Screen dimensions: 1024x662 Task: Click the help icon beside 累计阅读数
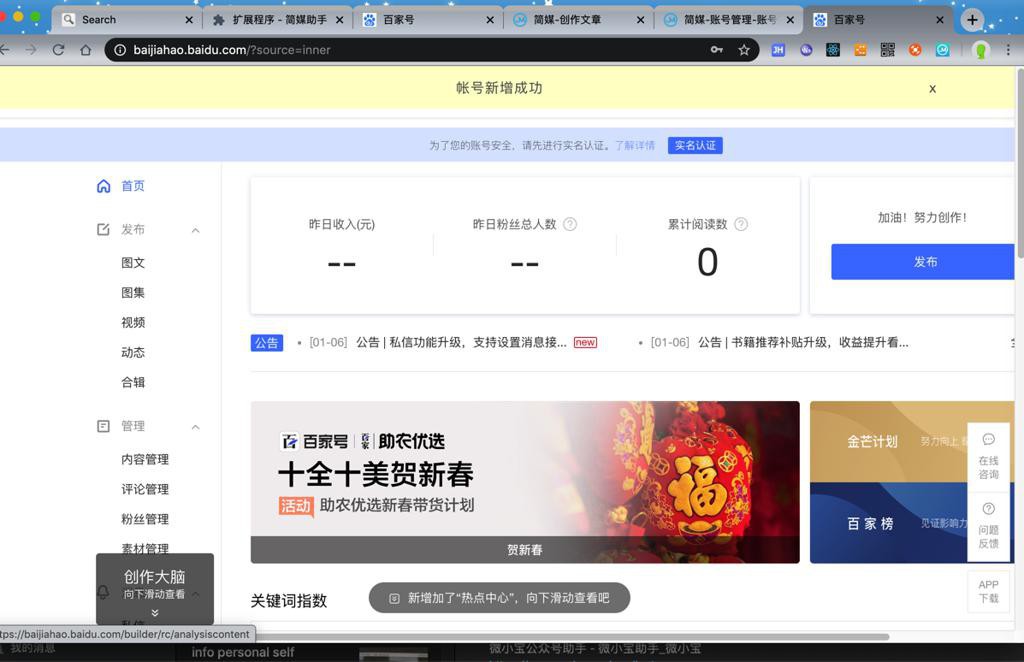(741, 224)
